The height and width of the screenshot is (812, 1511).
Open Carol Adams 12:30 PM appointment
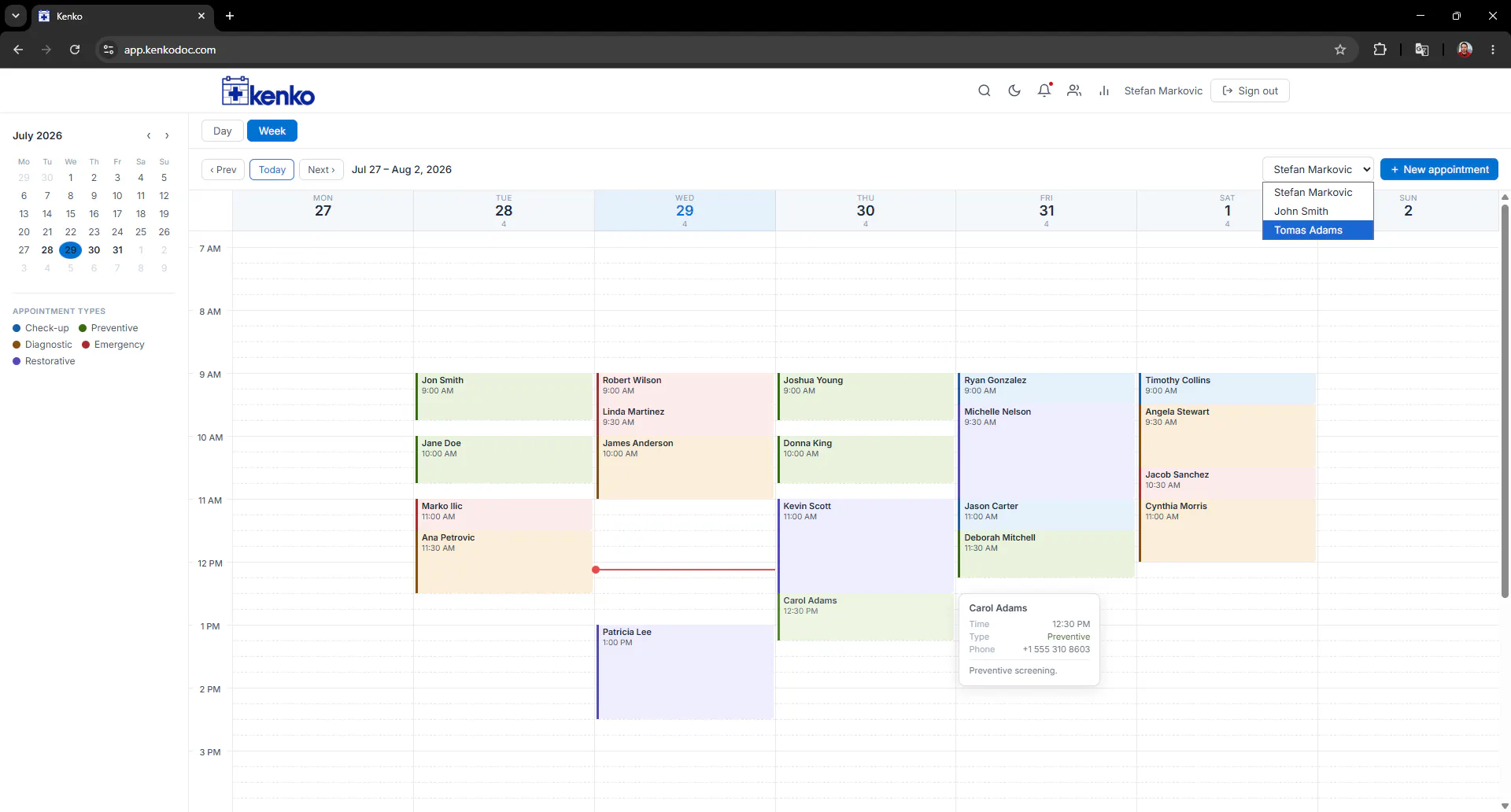(866, 617)
